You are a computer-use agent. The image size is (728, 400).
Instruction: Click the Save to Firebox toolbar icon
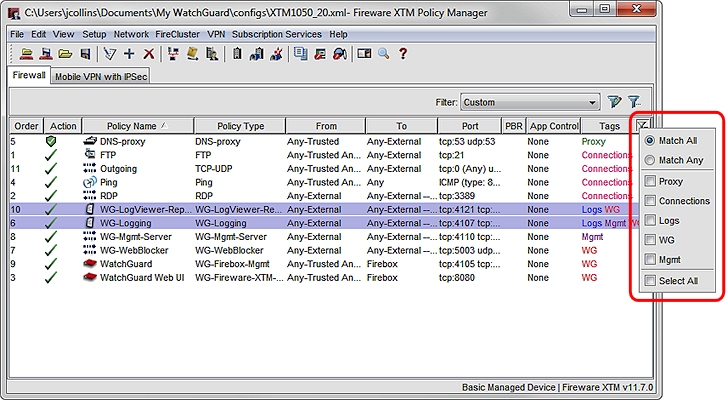tap(46, 54)
